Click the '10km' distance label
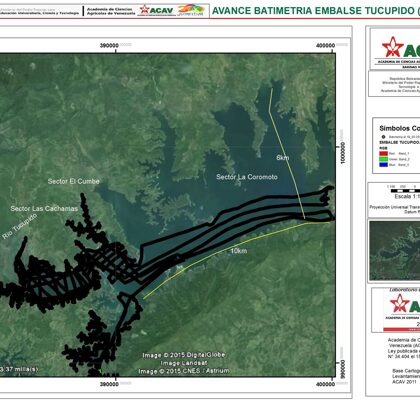Screen dimensions: 420x420 (239, 251)
